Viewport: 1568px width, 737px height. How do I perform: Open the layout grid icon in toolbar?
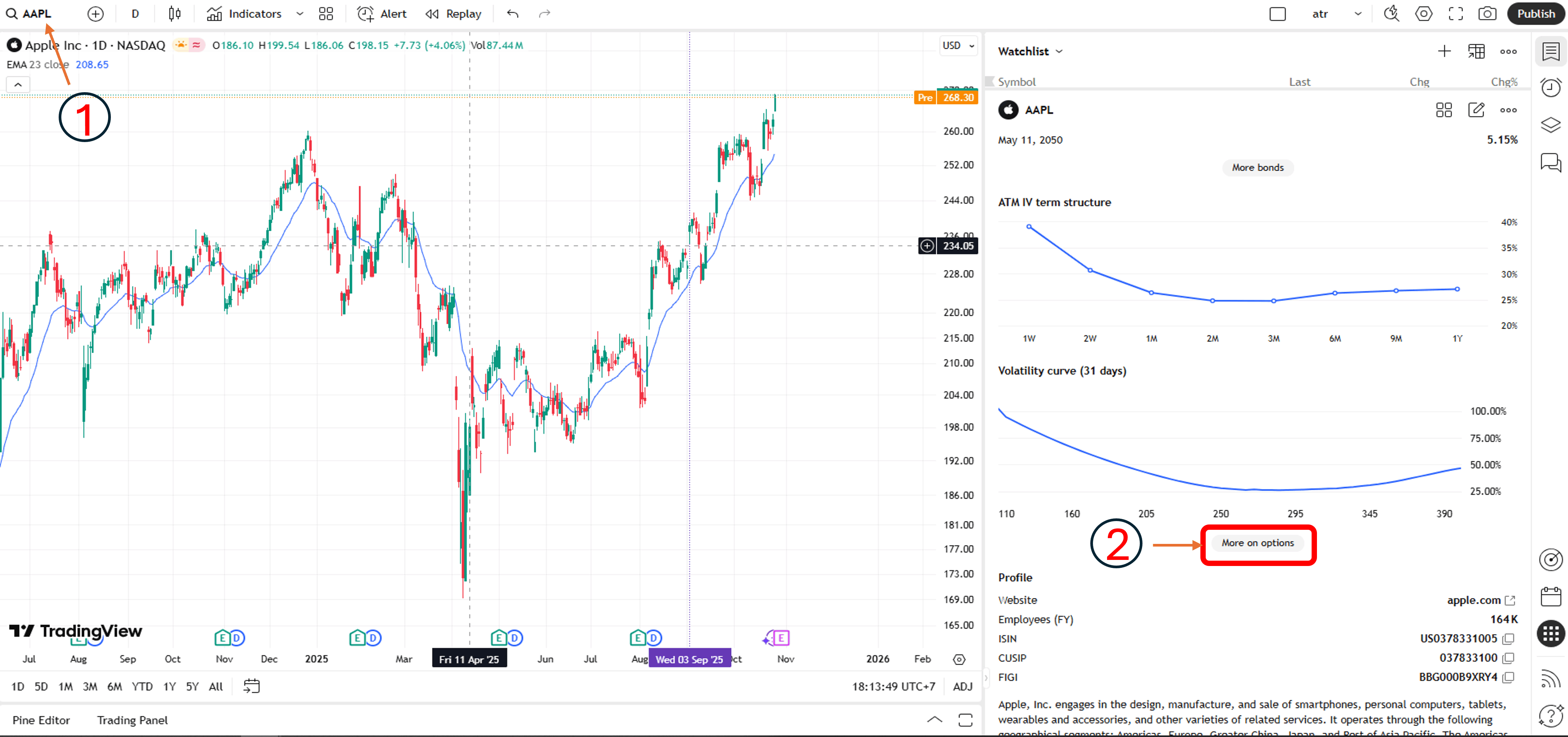pyautogui.click(x=326, y=13)
